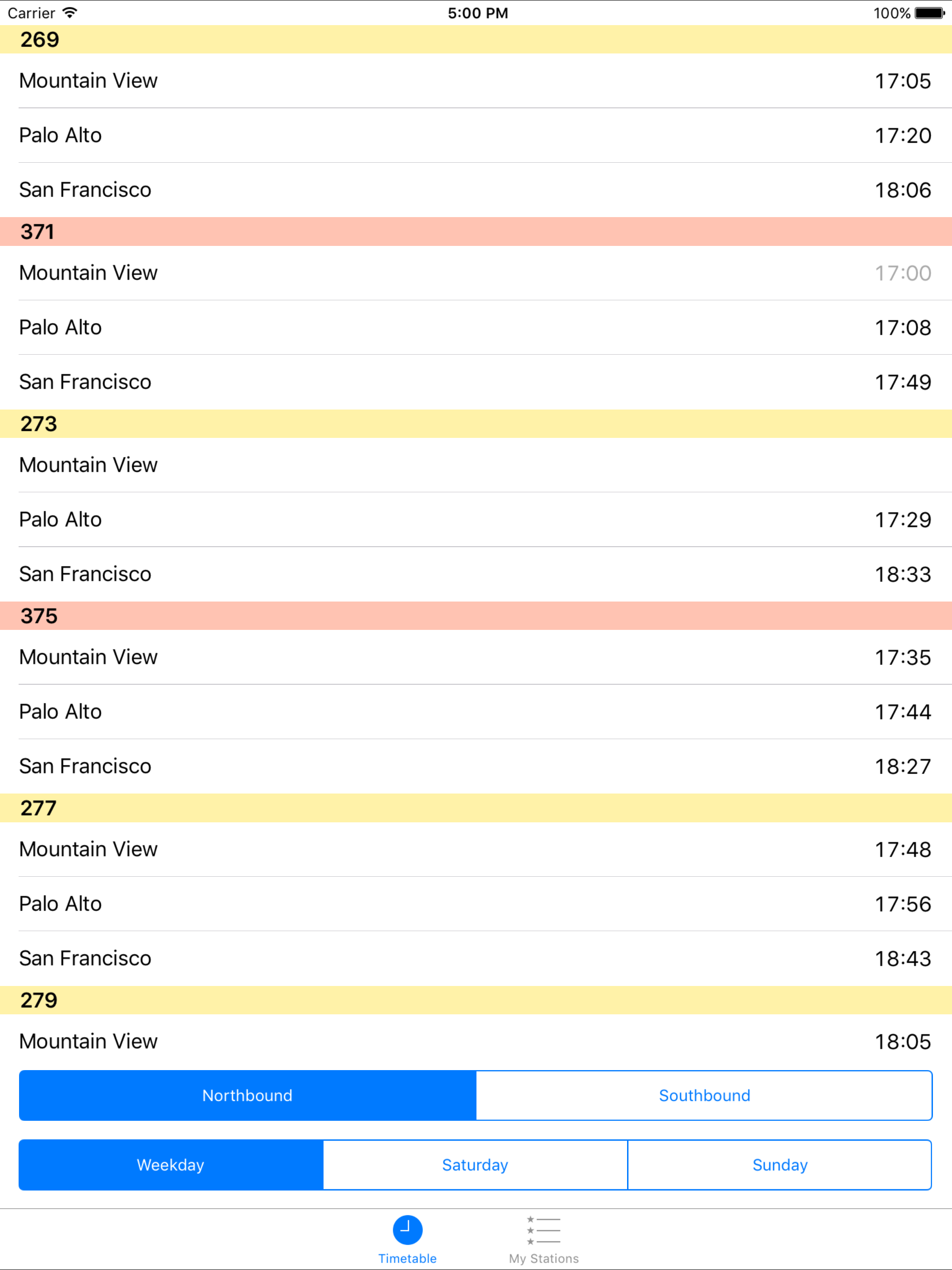Open the My Stations star list icon

543,1230
